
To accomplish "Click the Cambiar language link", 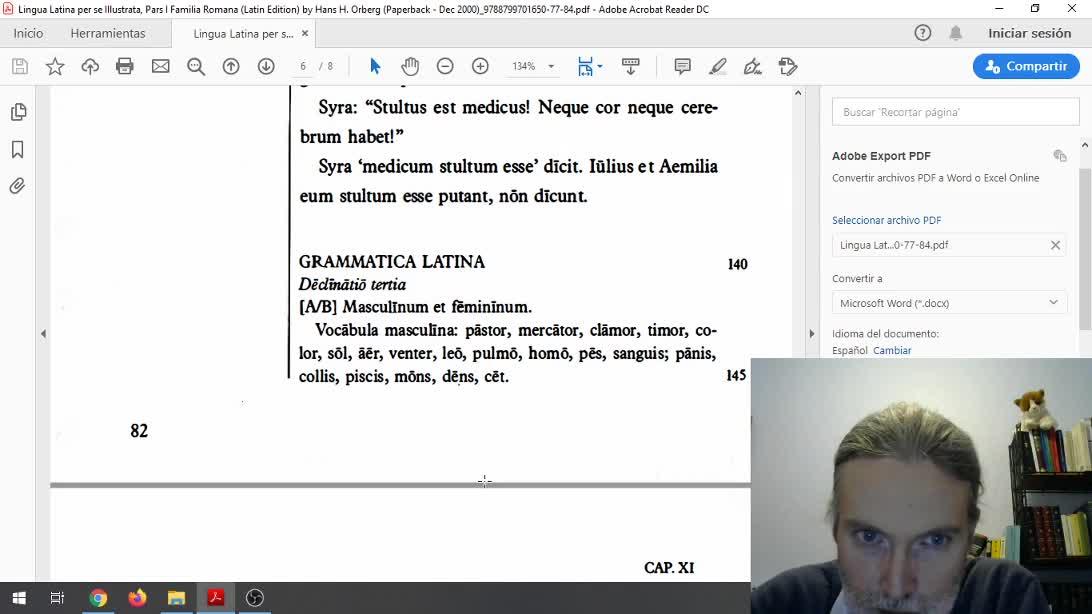I will [x=892, y=351].
